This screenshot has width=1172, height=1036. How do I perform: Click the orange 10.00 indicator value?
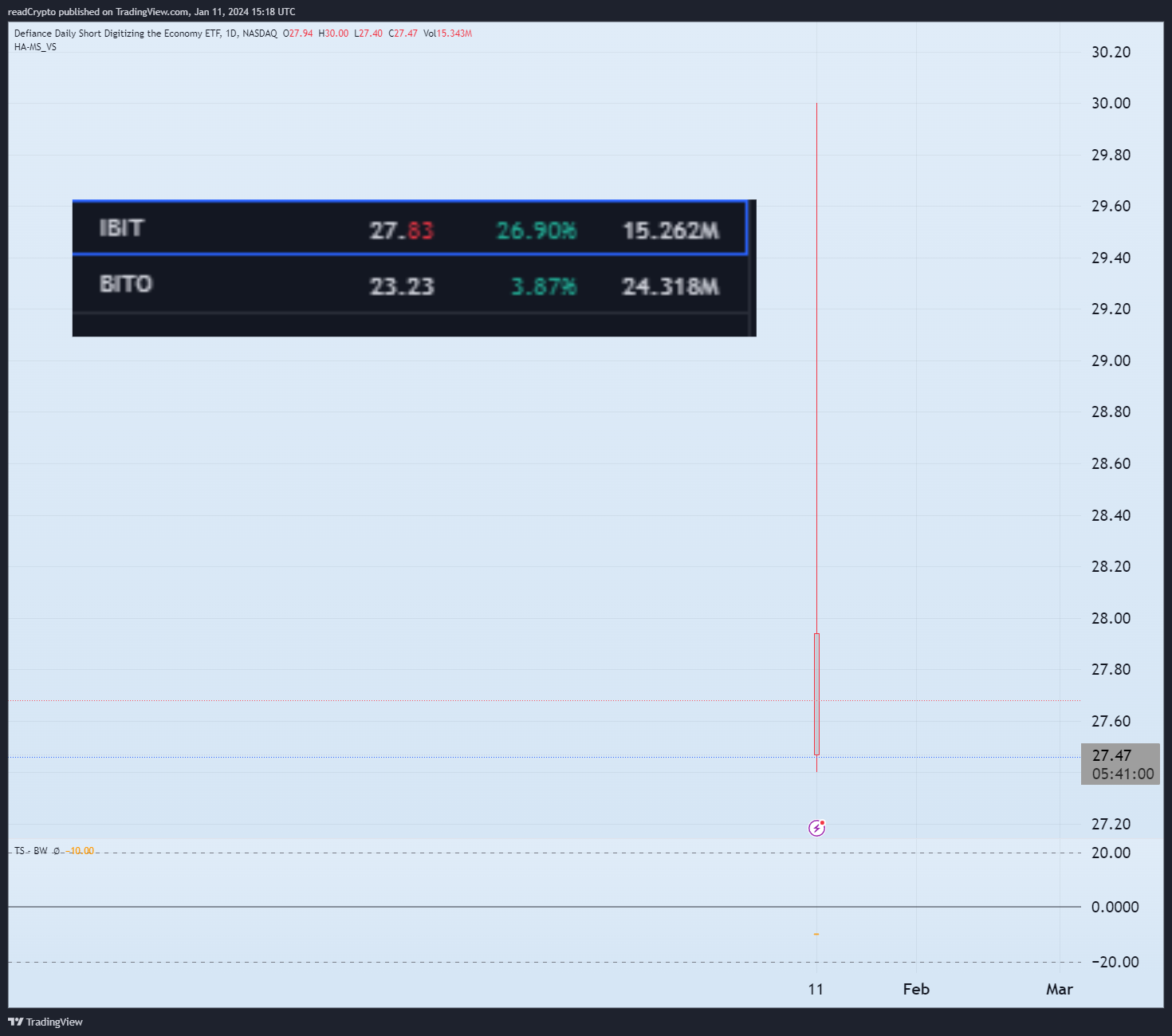[82, 851]
